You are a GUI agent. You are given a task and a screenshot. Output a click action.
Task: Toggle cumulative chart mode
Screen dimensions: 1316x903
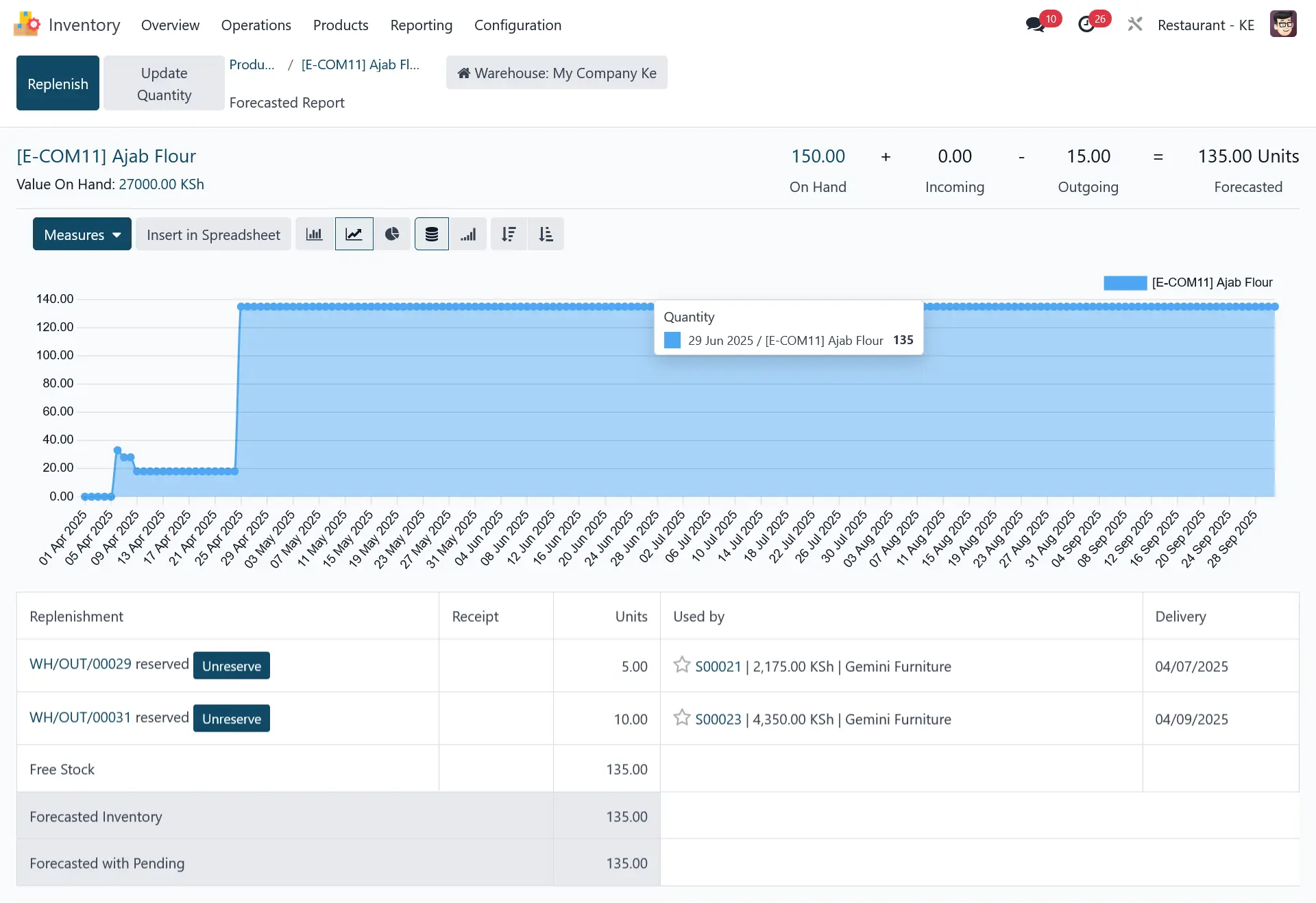click(x=468, y=234)
